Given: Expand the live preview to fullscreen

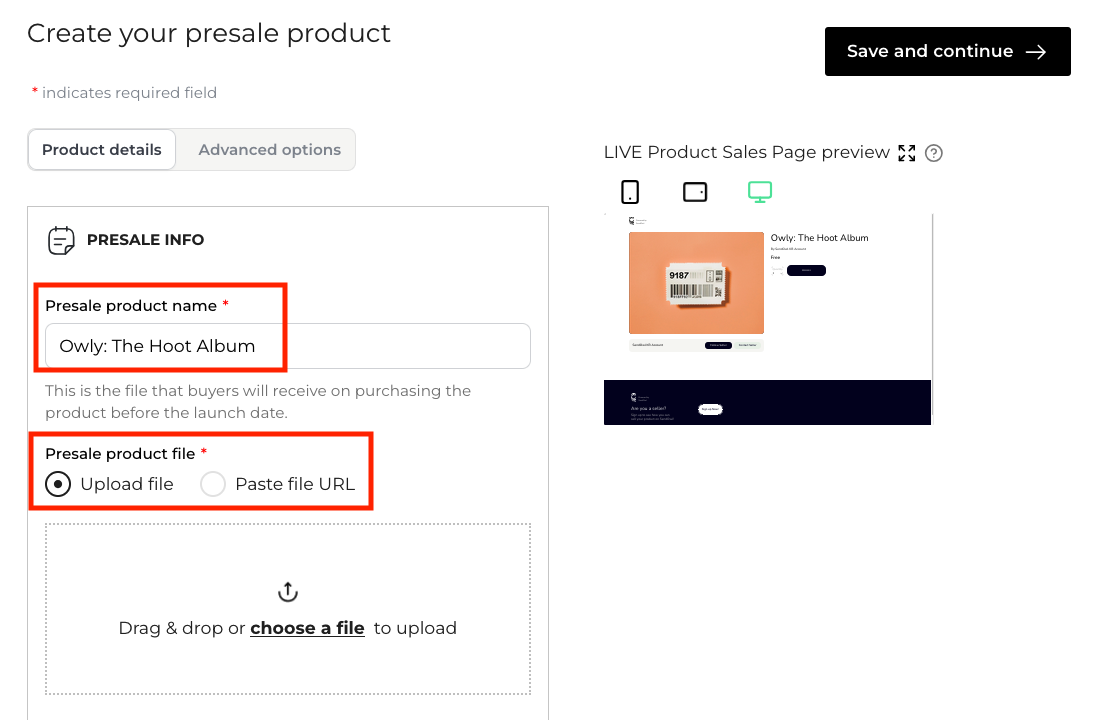Looking at the screenshot, I should pyautogui.click(x=907, y=153).
